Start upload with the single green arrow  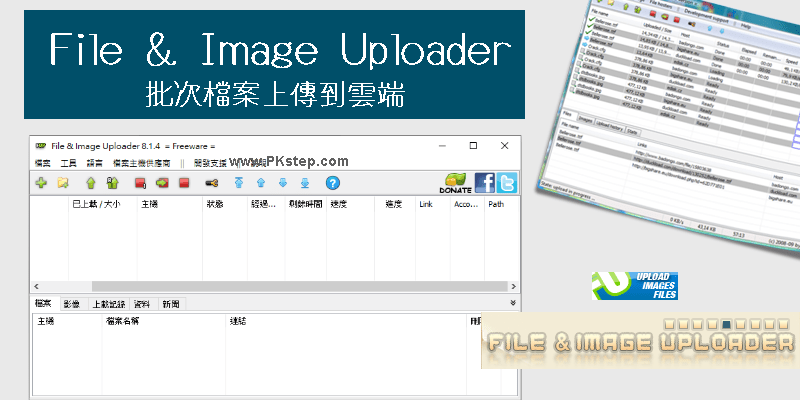tap(91, 183)
